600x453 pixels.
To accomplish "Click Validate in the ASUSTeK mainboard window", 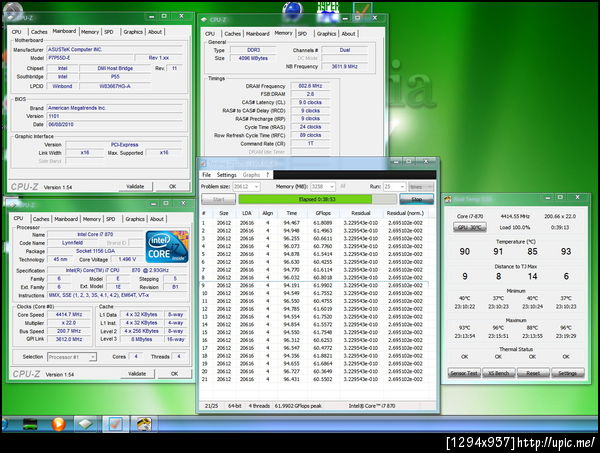I will pos(137,186).
